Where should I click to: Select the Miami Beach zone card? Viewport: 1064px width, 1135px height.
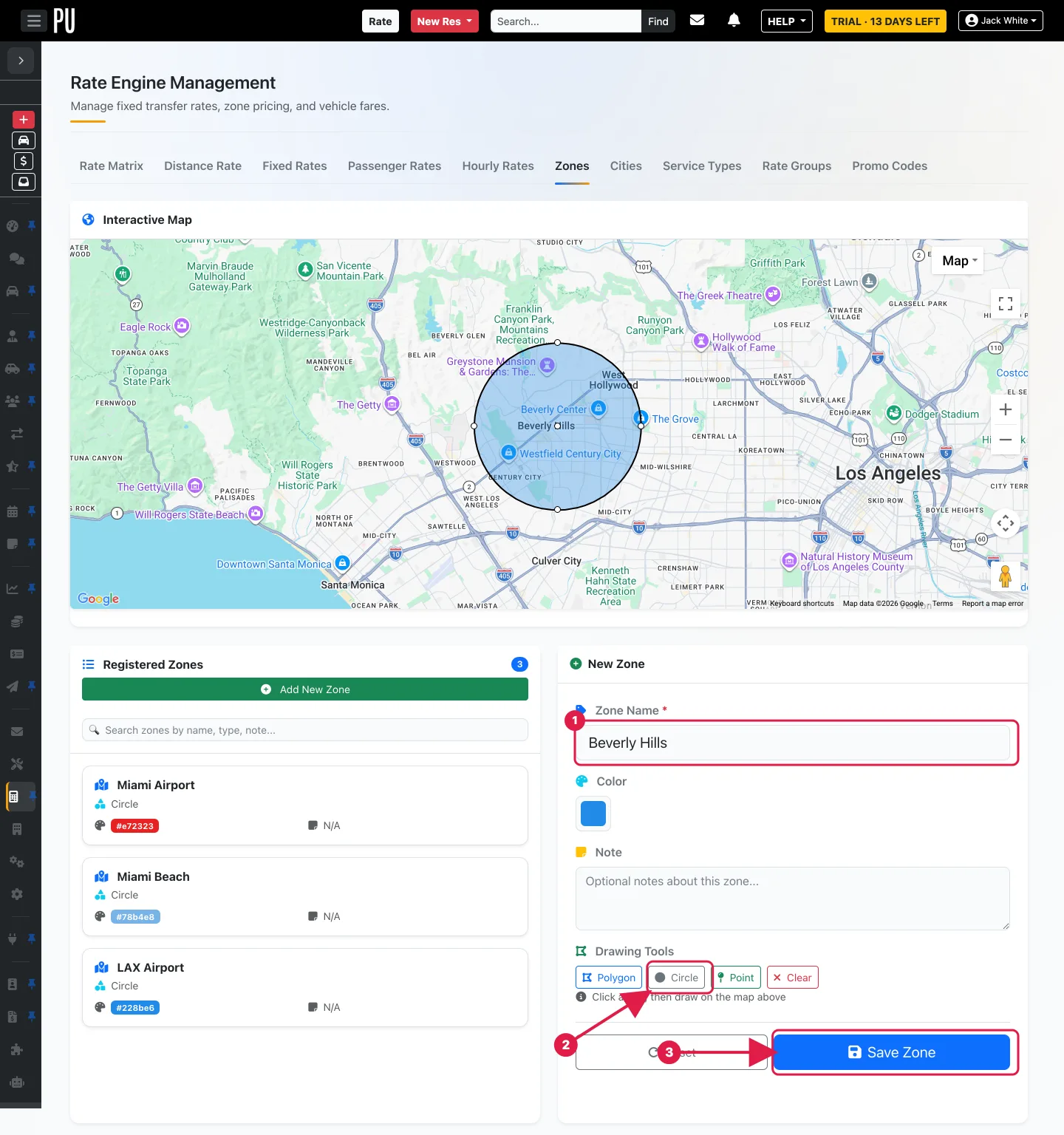(305, 896)
